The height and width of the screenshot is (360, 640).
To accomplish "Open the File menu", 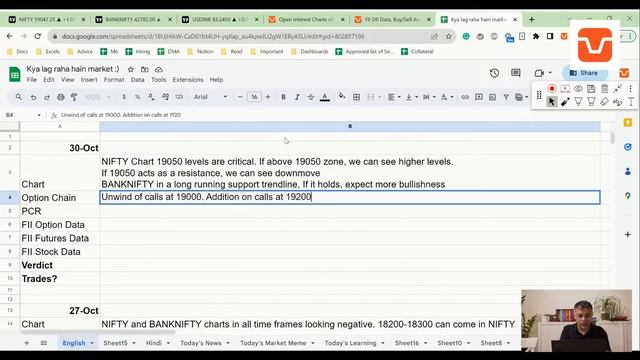I will (31, 80).
